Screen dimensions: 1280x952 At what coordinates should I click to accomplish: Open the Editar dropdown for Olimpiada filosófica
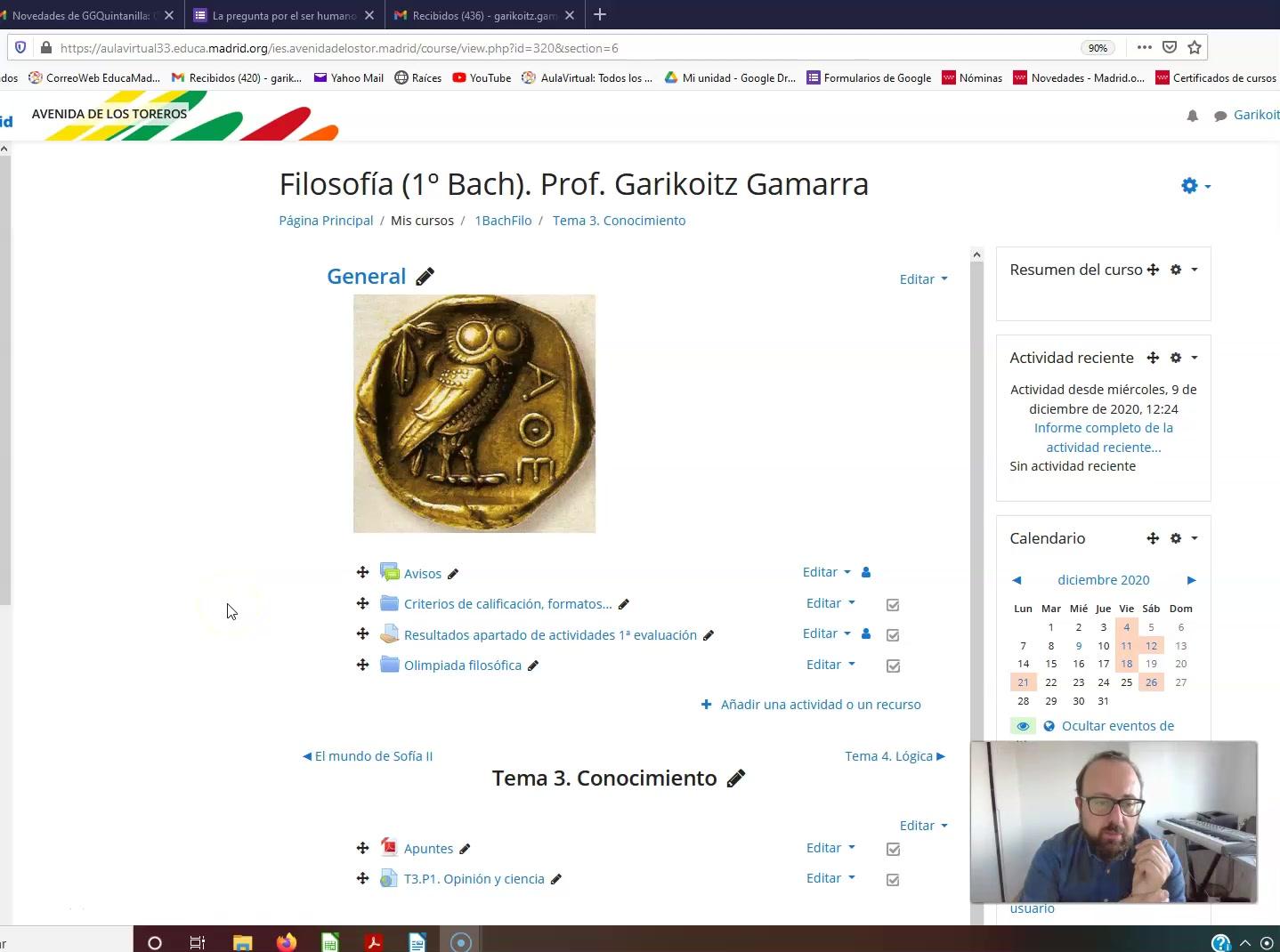[830, 665]
